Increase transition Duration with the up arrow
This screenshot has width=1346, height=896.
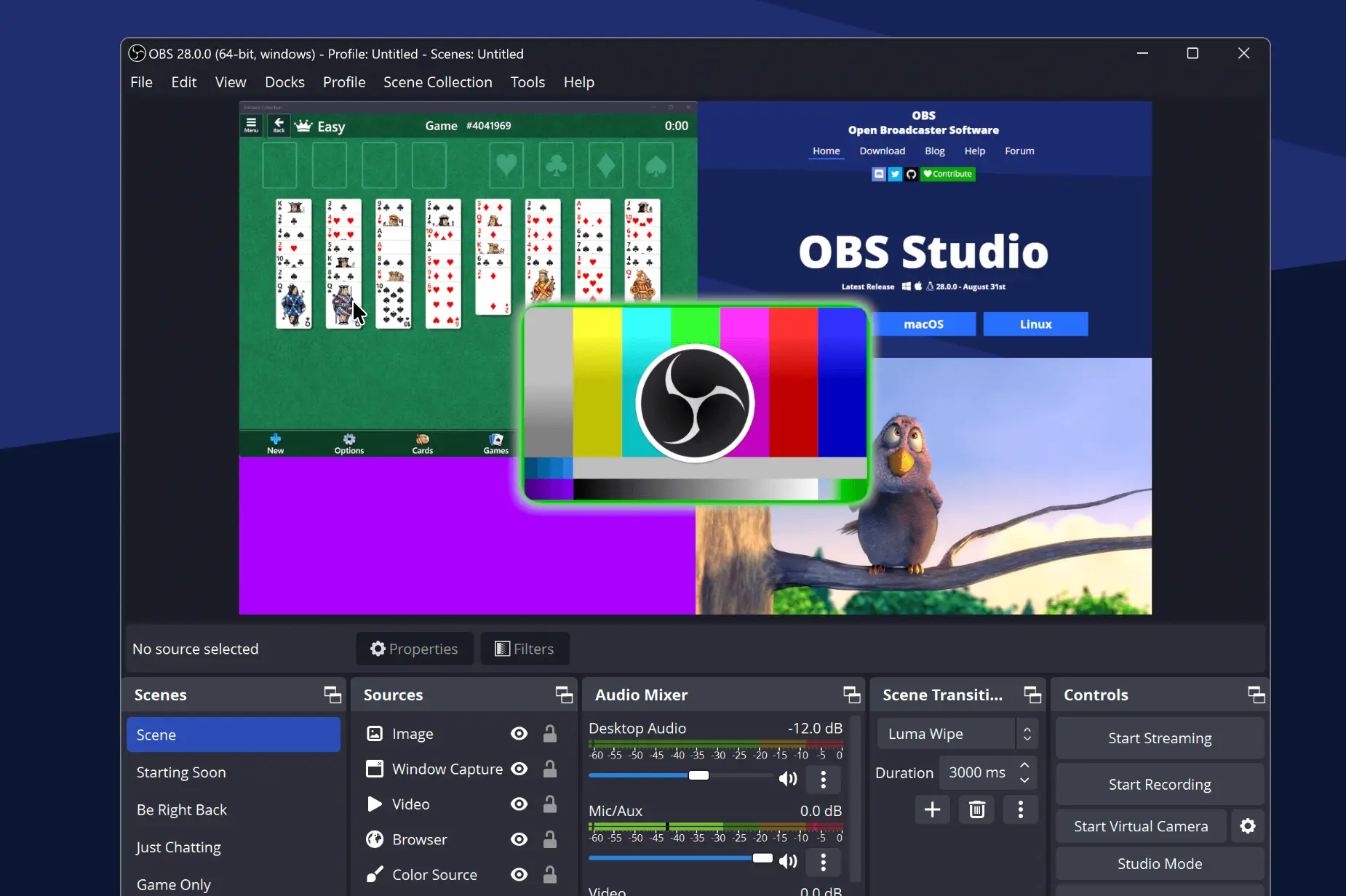1024,765
